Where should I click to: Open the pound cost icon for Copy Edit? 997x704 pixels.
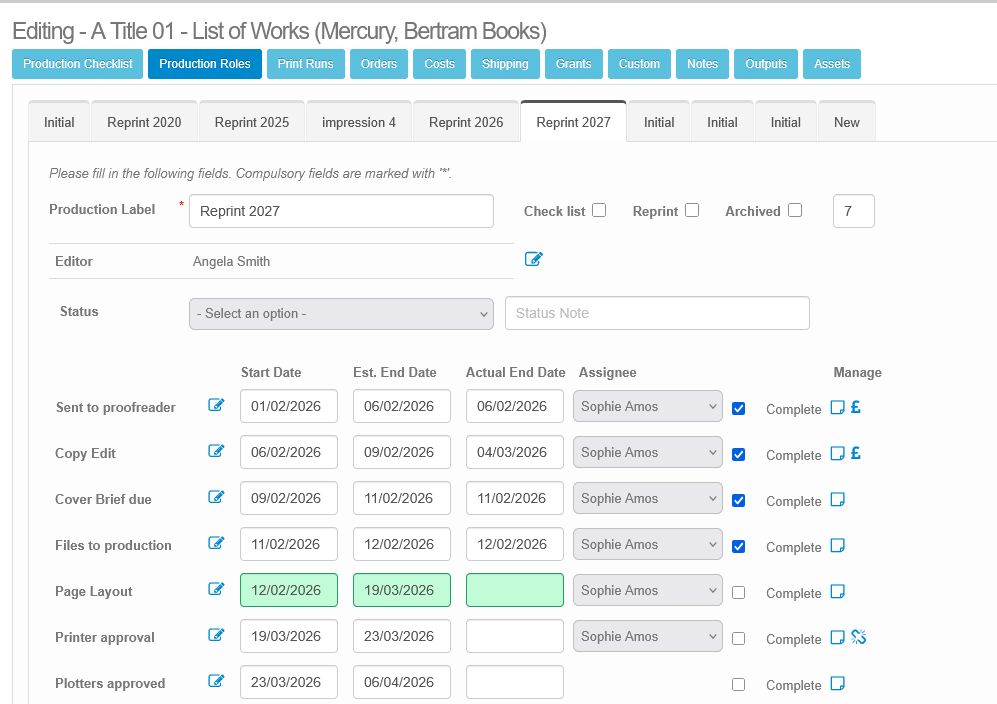click(x=856, y=454)
